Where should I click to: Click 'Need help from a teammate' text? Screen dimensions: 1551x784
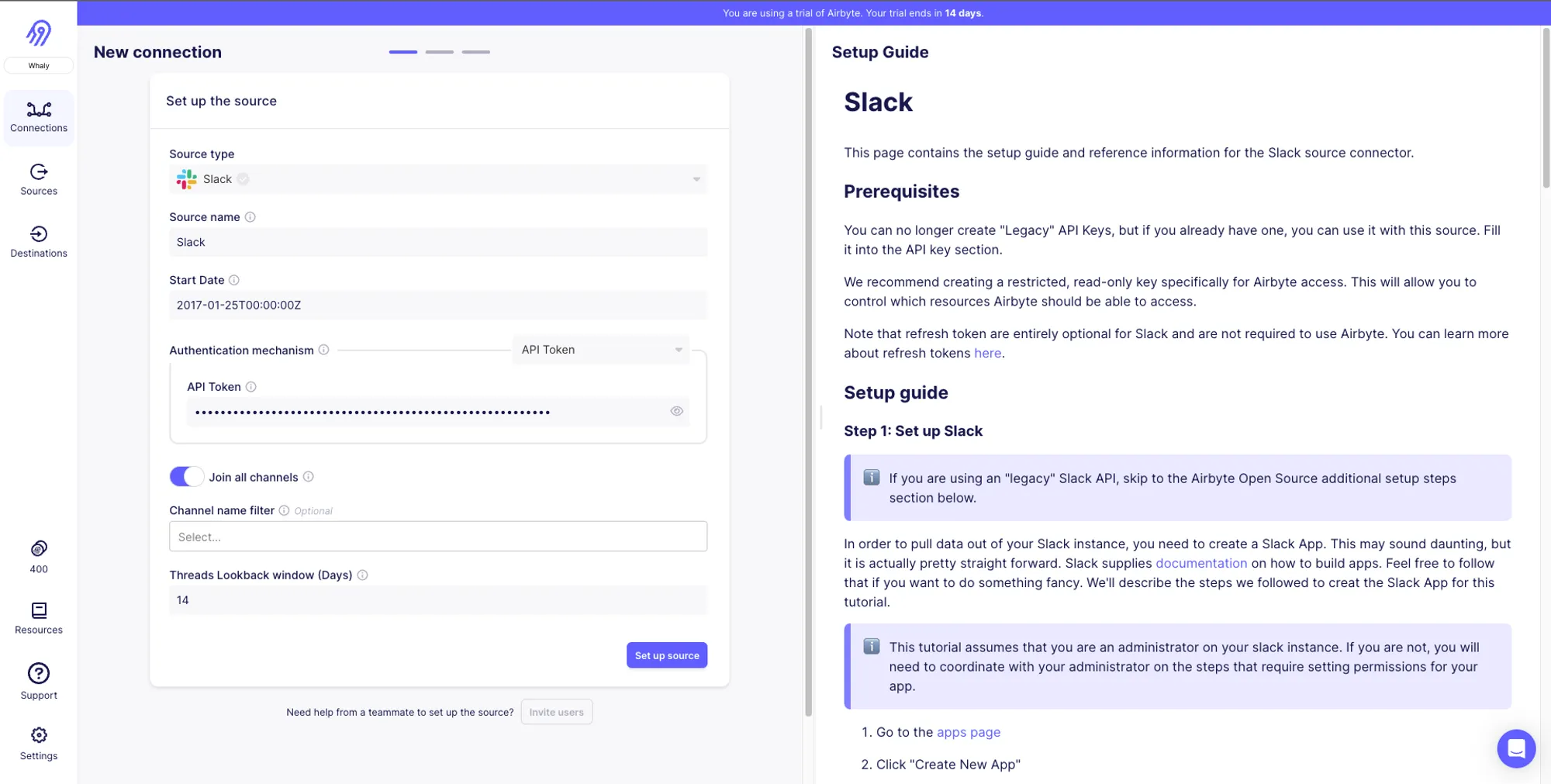click(x=400, y=712)
